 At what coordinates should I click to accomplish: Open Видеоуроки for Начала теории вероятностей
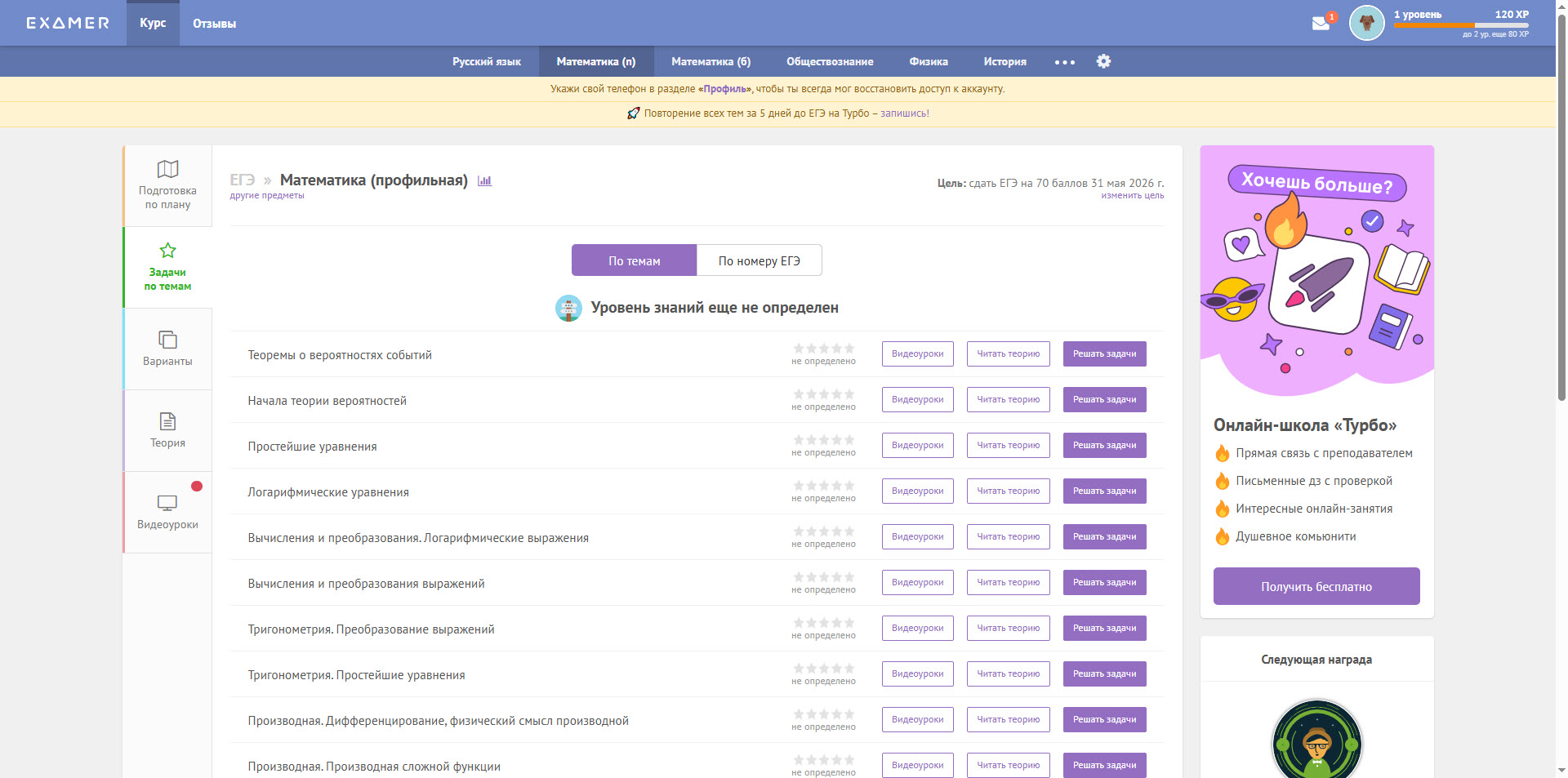[x=917, y=399]
